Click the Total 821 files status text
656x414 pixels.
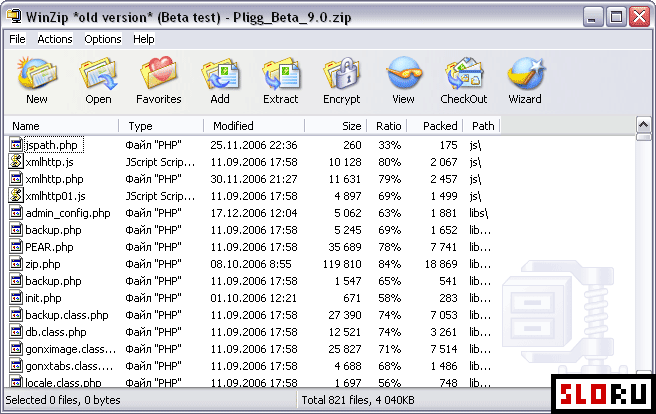(x=358, y=400)
